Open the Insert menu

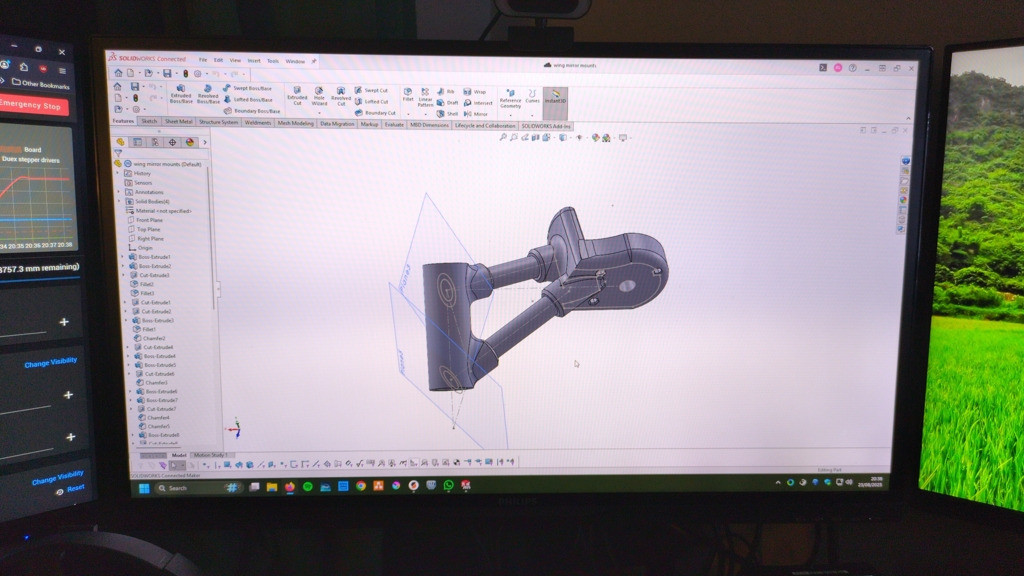(253, 61)
